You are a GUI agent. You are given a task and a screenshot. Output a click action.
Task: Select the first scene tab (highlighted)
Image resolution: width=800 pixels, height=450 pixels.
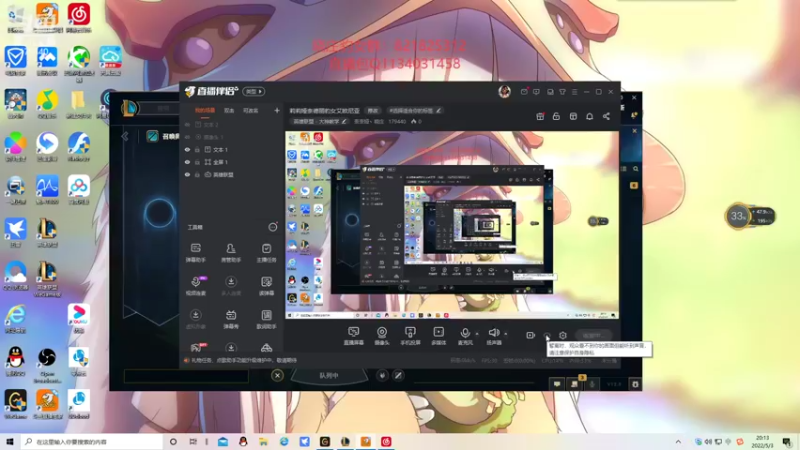[x=205, y=110]
